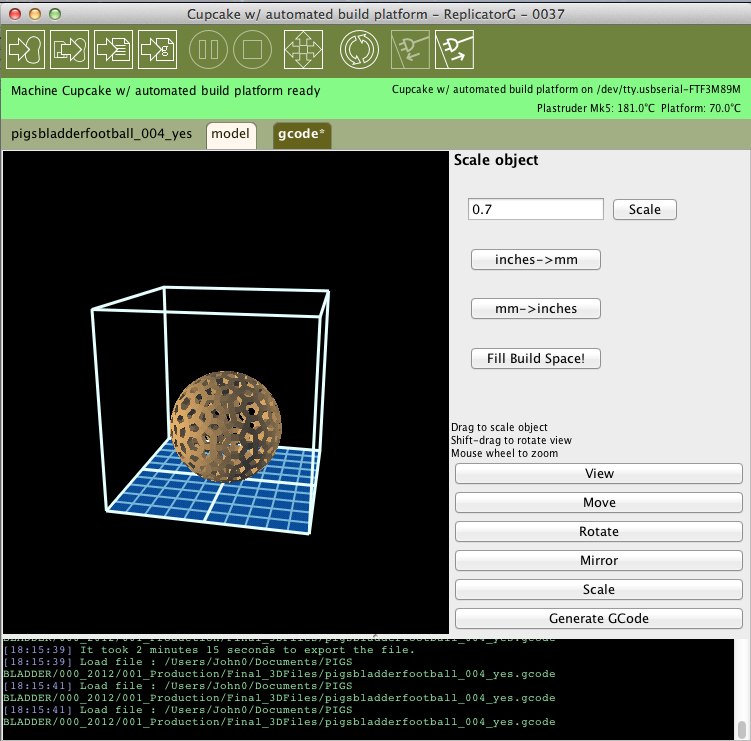The width and height of the screenshot is (751, 741).
Task: Click the Disconnect from machine icon
Action: 454,49
